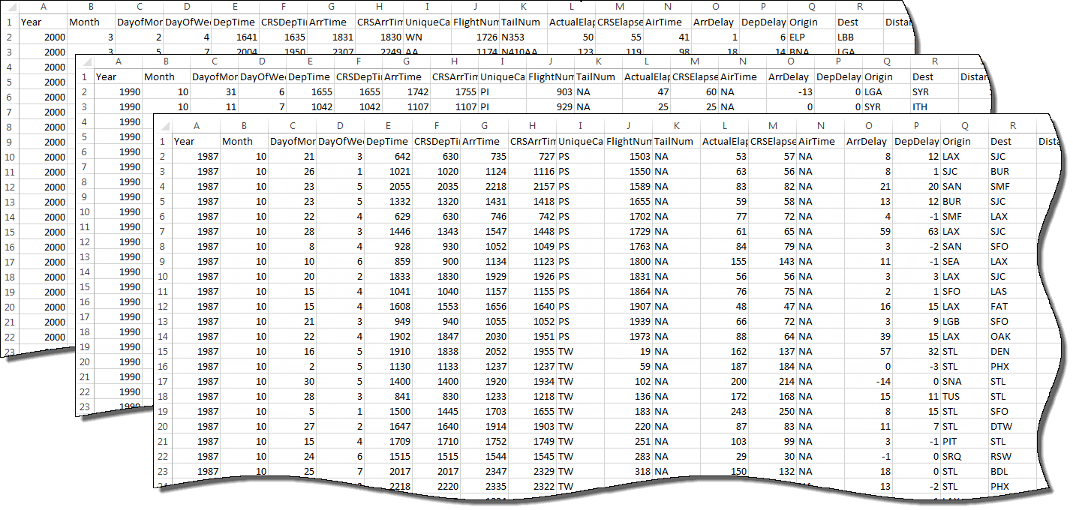The image size is (1073, 510).
Task: Click flight number 1550 cell
Action: 628,172
